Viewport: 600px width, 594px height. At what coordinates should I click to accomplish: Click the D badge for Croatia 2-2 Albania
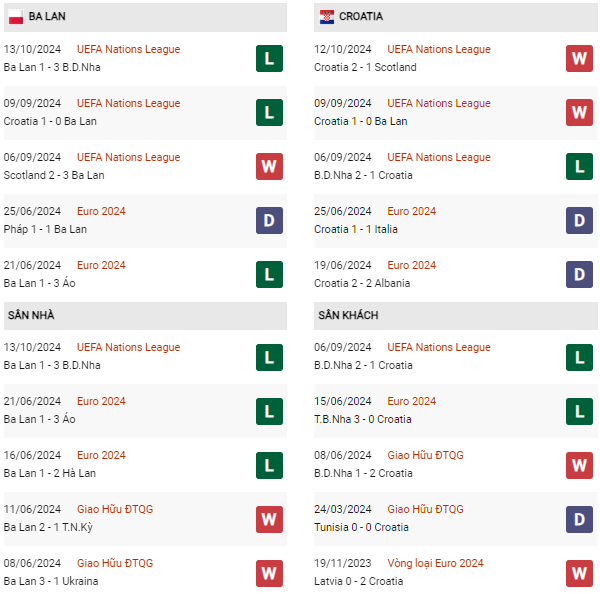tap(579, 274)
